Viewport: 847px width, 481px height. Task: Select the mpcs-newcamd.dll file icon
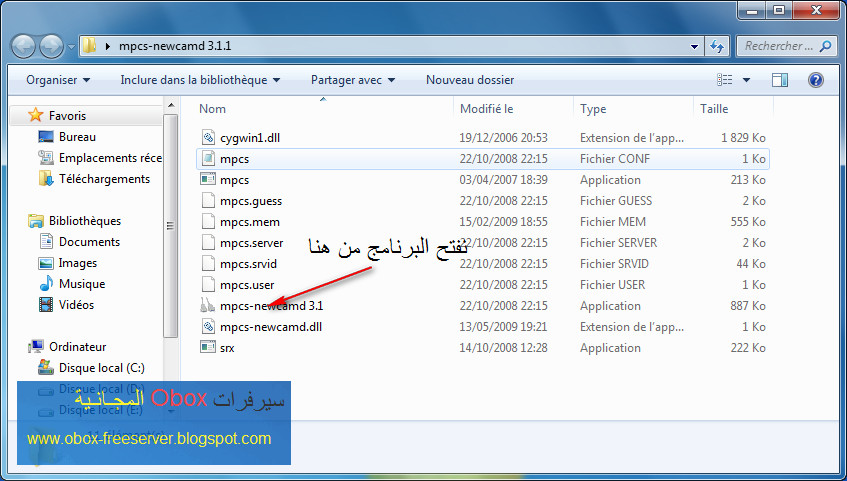click(208, 326)
